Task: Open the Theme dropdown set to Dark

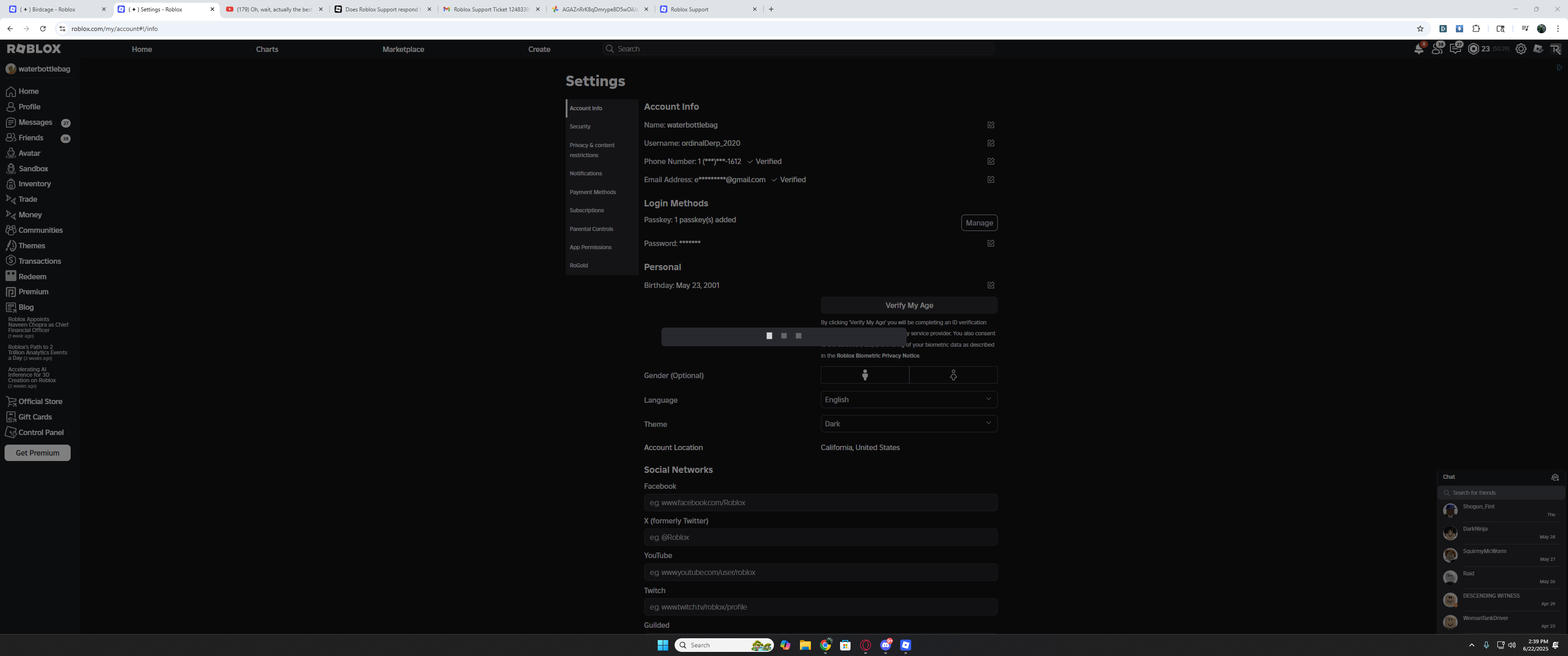Action: 908,424
